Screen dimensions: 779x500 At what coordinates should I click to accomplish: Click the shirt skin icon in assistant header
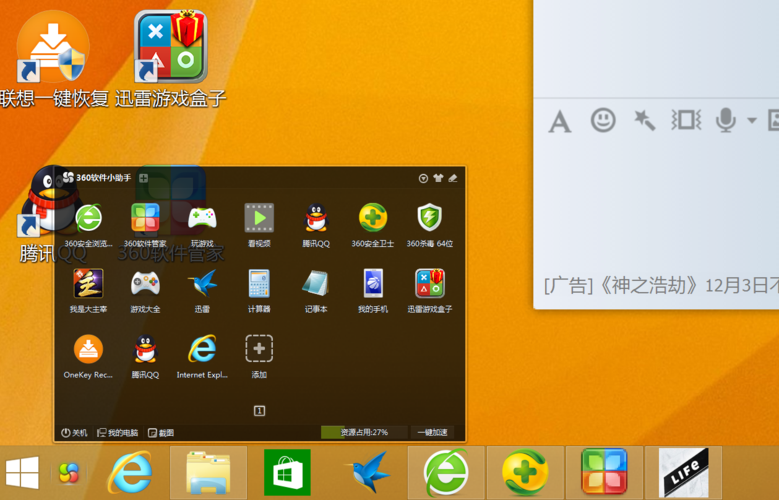(x=438, y=178)
